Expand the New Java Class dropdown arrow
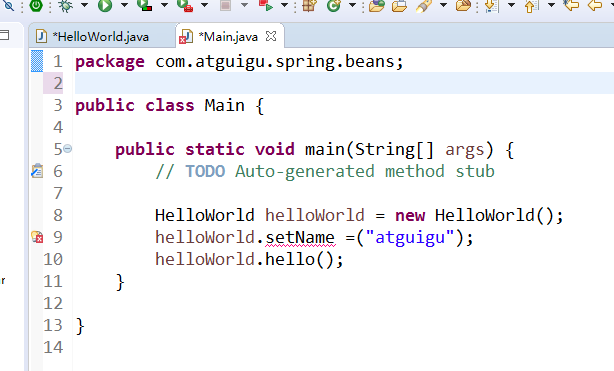The image size is (614, 371). click(x=352, y=5)
